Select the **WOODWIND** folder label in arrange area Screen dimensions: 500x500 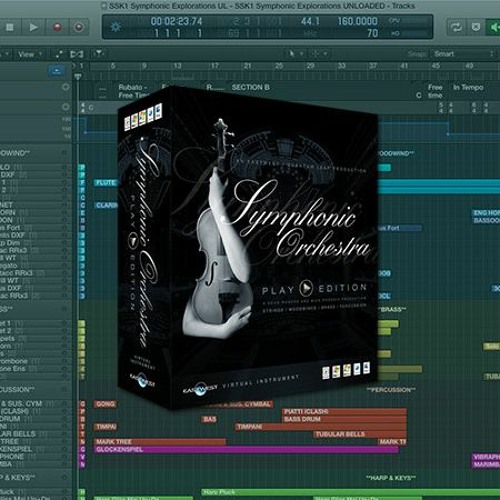pyautogui.click(x=396, y=153)
